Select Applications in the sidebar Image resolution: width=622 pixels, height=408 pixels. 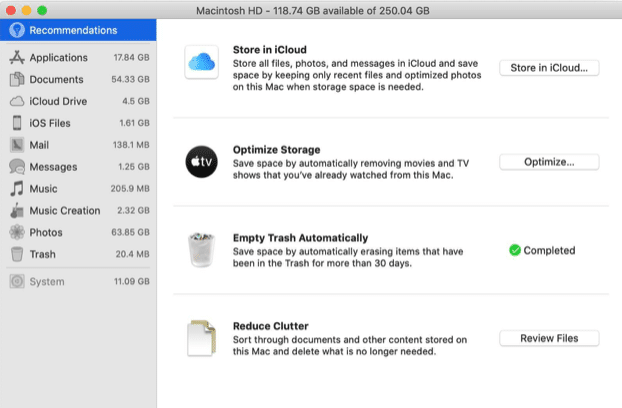[58, 58]
